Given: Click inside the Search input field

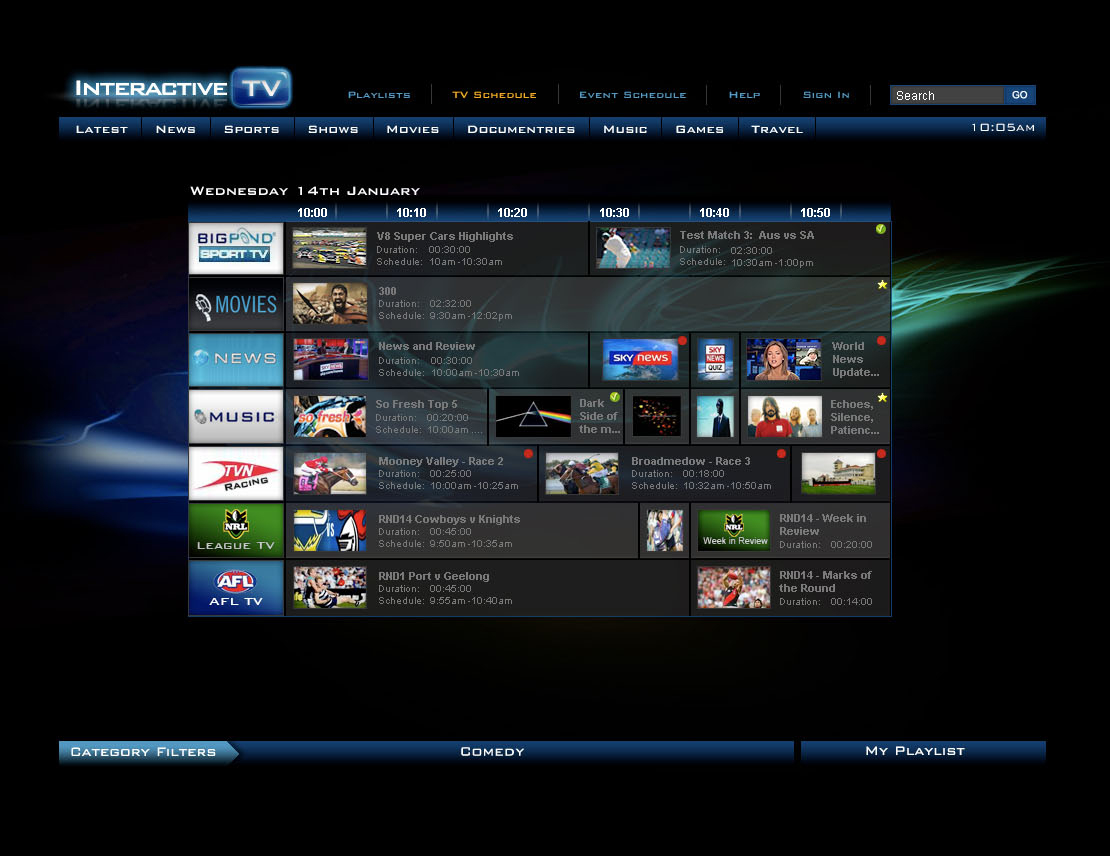Looking at the screenshot, I should (x=945, y=95).
